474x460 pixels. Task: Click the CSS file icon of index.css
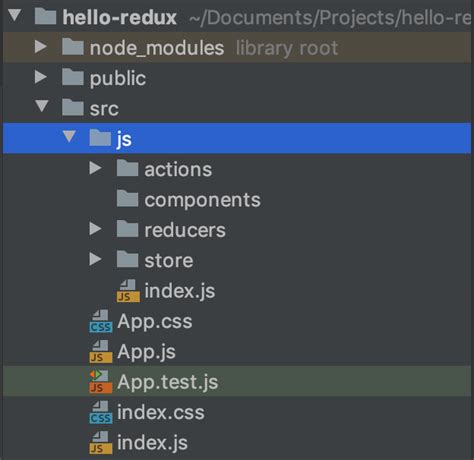[101, 412]
